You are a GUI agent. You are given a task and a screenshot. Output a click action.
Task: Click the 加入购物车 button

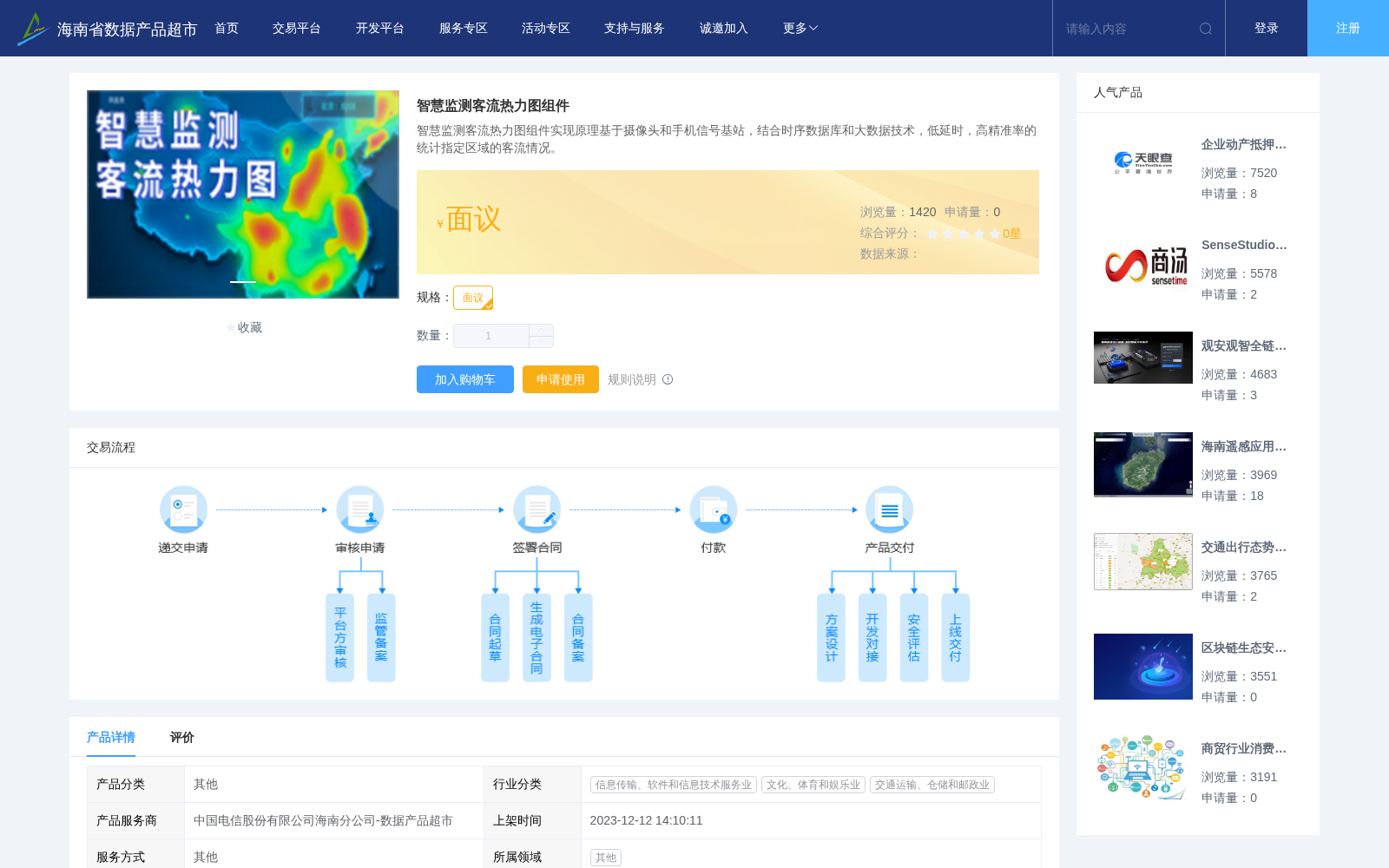(465, 379)
